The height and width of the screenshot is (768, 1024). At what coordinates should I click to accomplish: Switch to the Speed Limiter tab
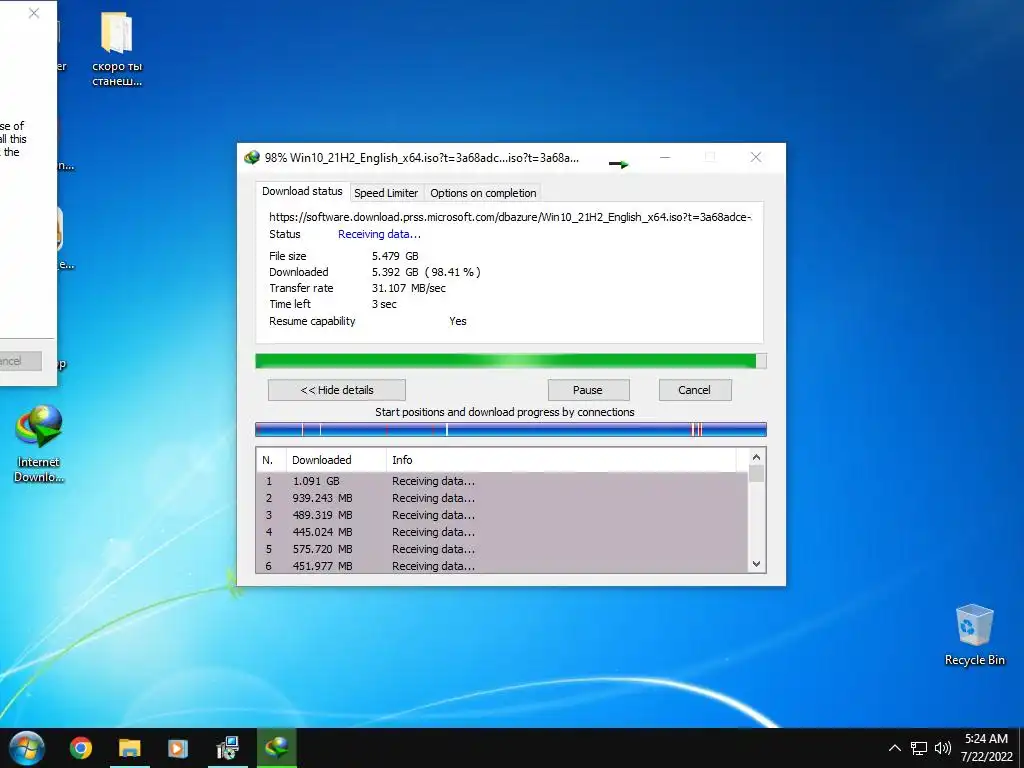386,193
